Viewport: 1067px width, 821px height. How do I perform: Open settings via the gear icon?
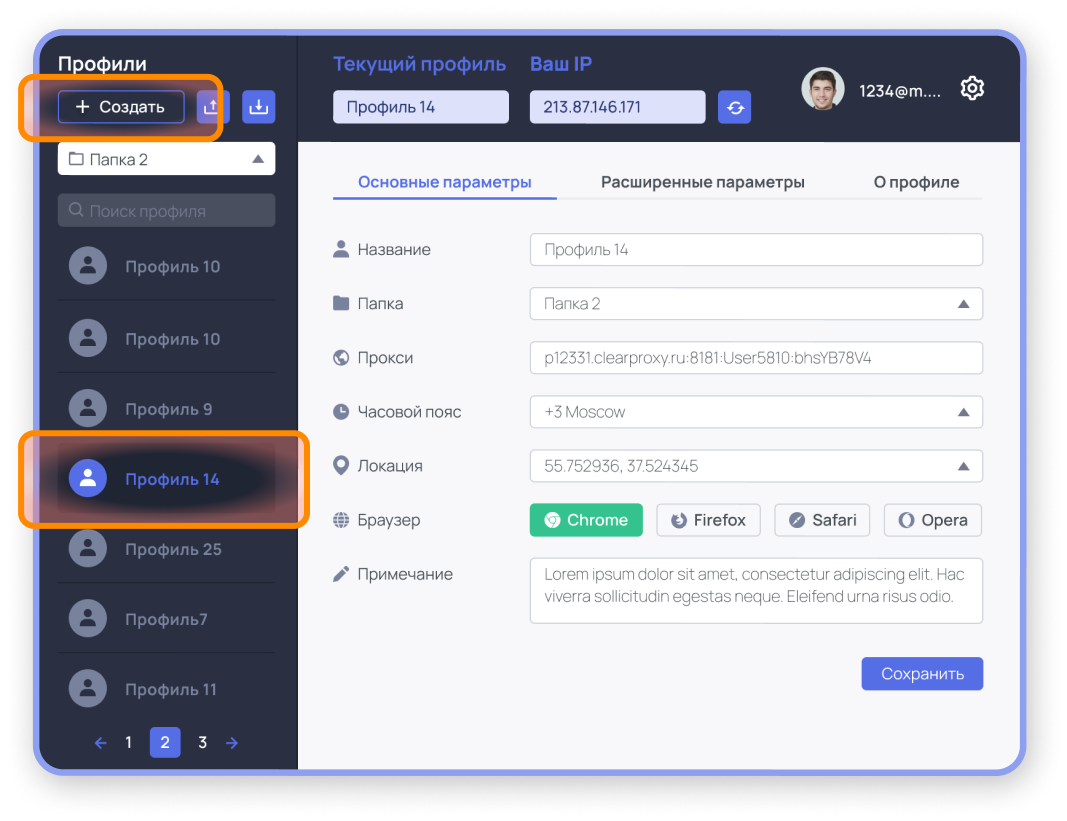pos(971,89)
